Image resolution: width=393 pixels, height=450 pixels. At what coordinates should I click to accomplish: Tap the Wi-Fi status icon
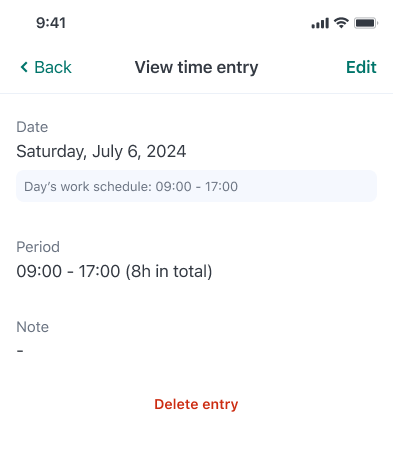341,23
